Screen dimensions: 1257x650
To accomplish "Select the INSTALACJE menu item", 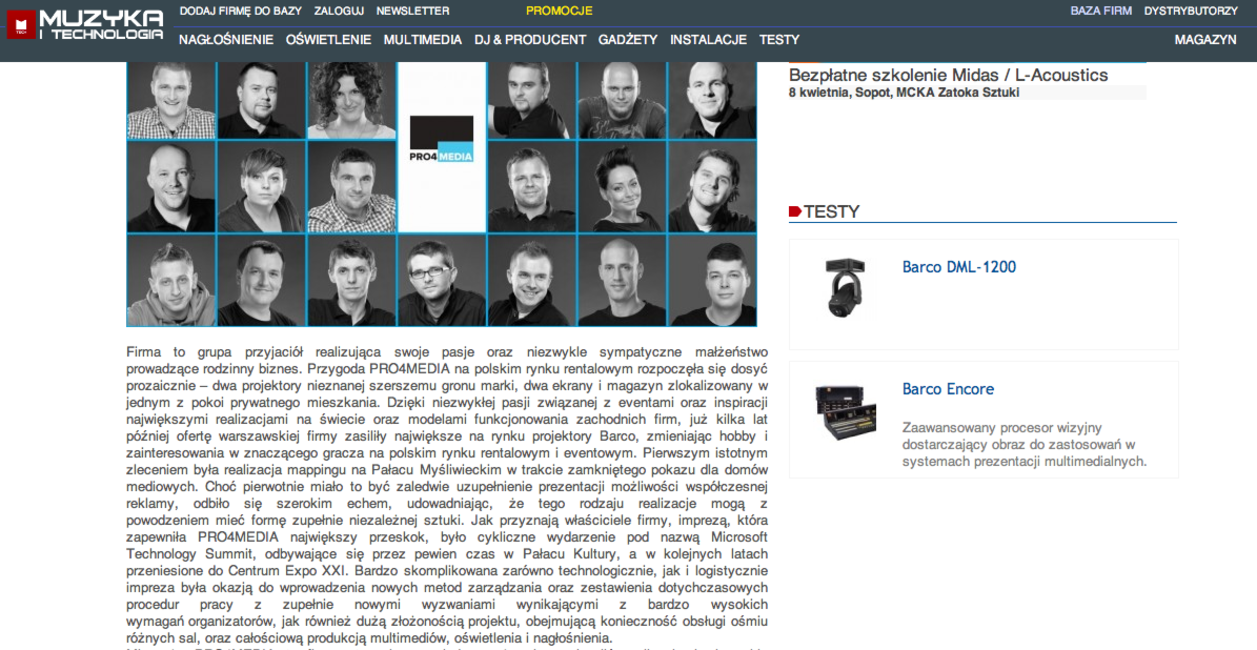I will [x=708, y=40].
